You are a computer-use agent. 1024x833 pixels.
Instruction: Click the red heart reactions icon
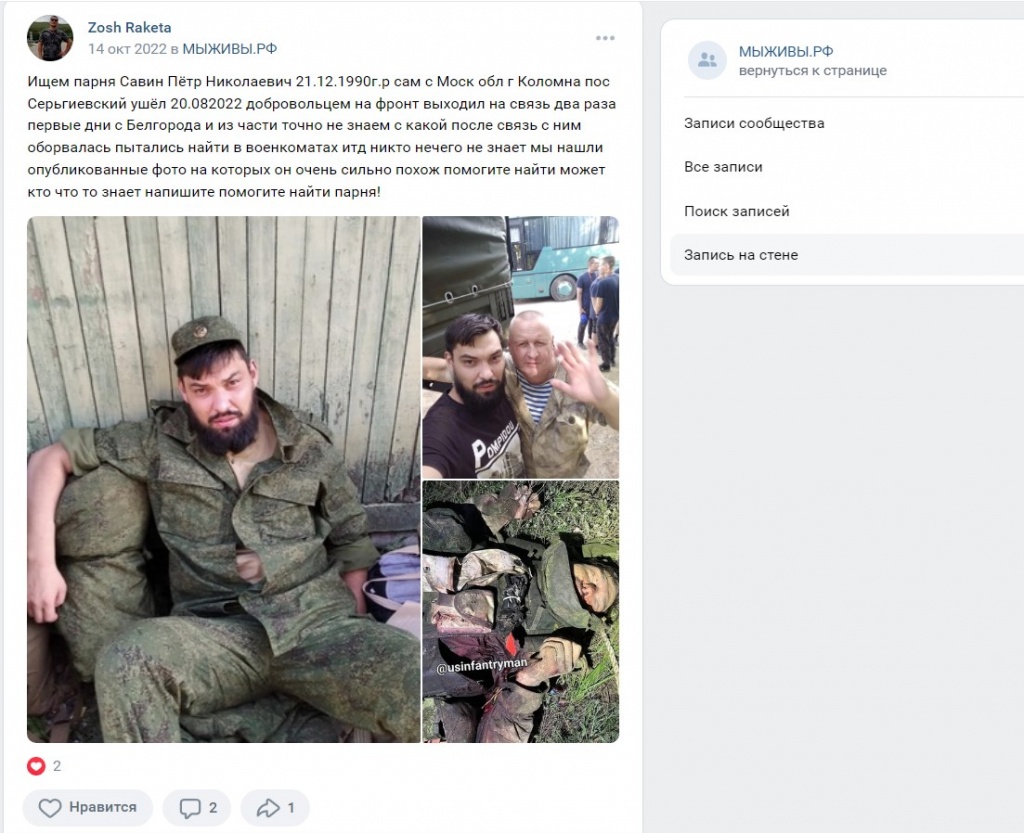tap(36, 766)
